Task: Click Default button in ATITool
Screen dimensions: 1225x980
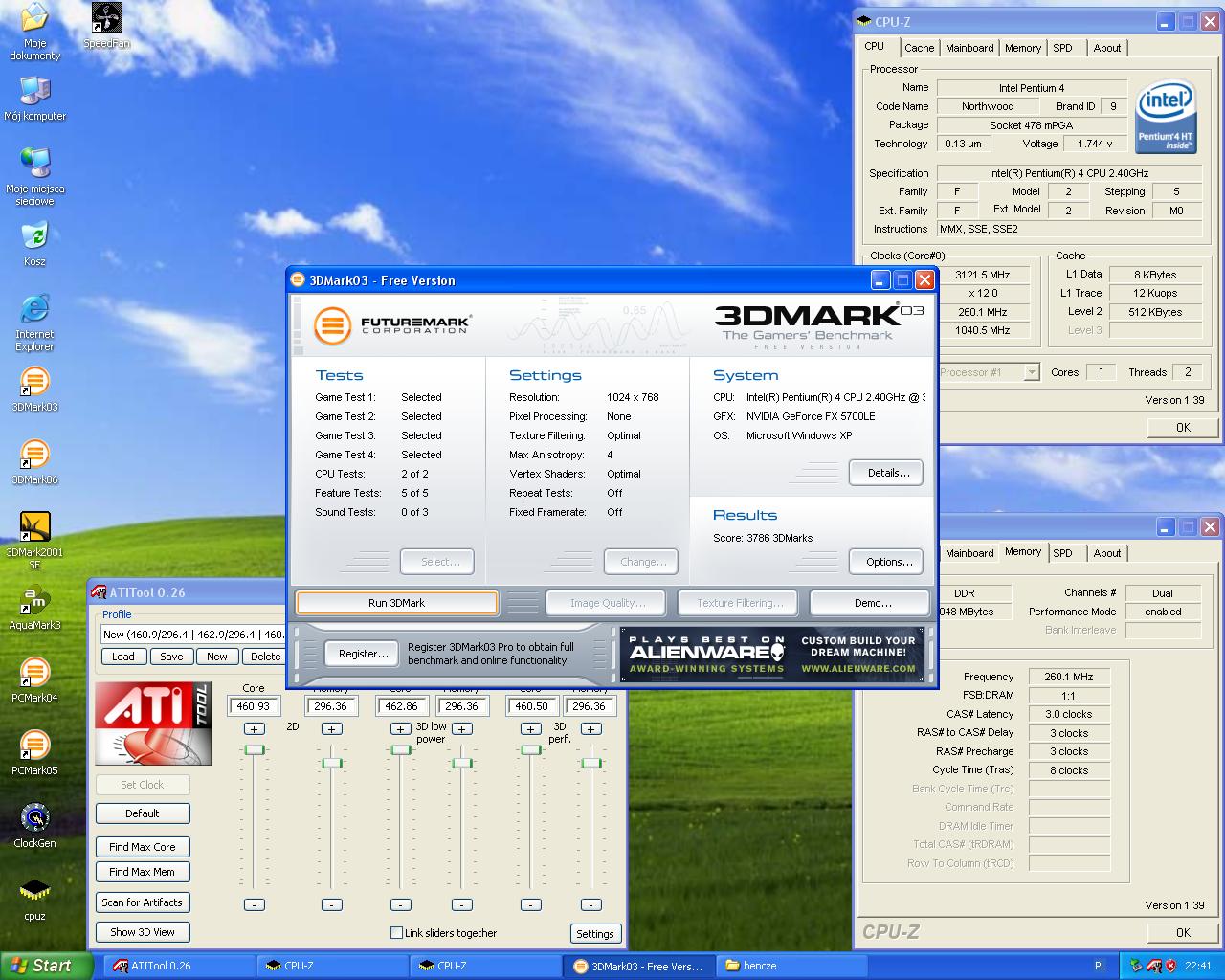Action: (x=143, y=813)
